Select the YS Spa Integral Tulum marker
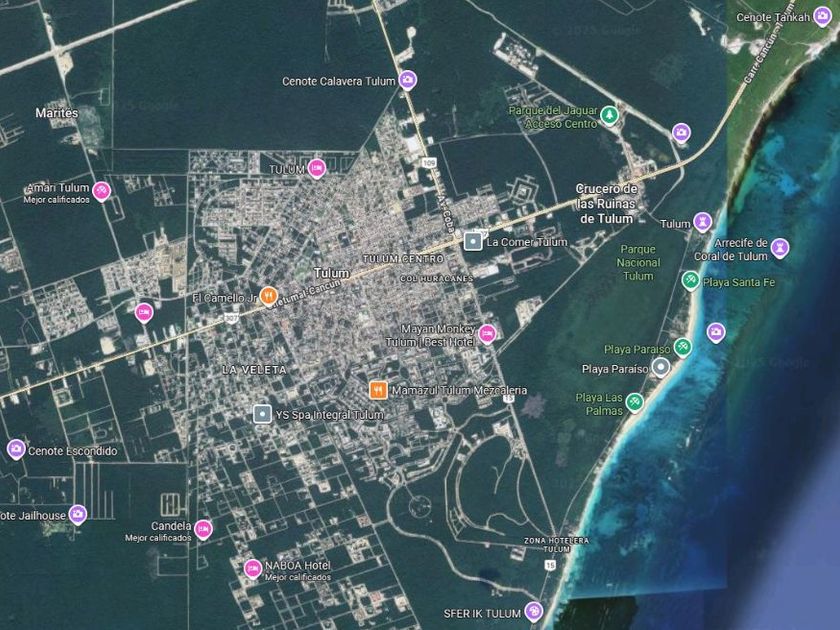The height and width of the screenshot is (630, 840). 262,414
